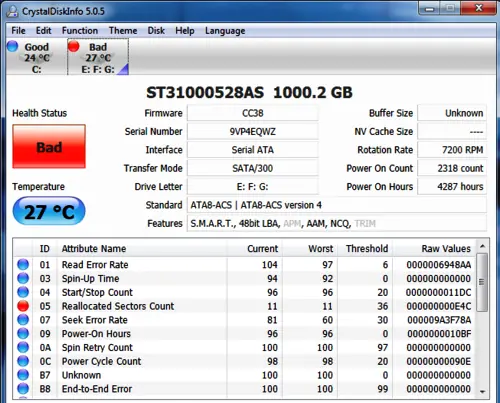
Task: Click blue status icon for Read Error Rate
Action: point(23,265)
